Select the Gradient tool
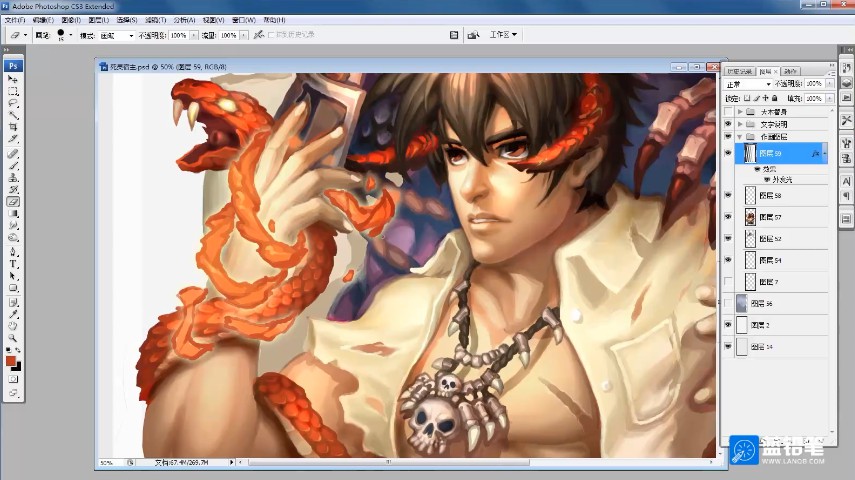Screen dimensions: 855x480 click(13, 214)
